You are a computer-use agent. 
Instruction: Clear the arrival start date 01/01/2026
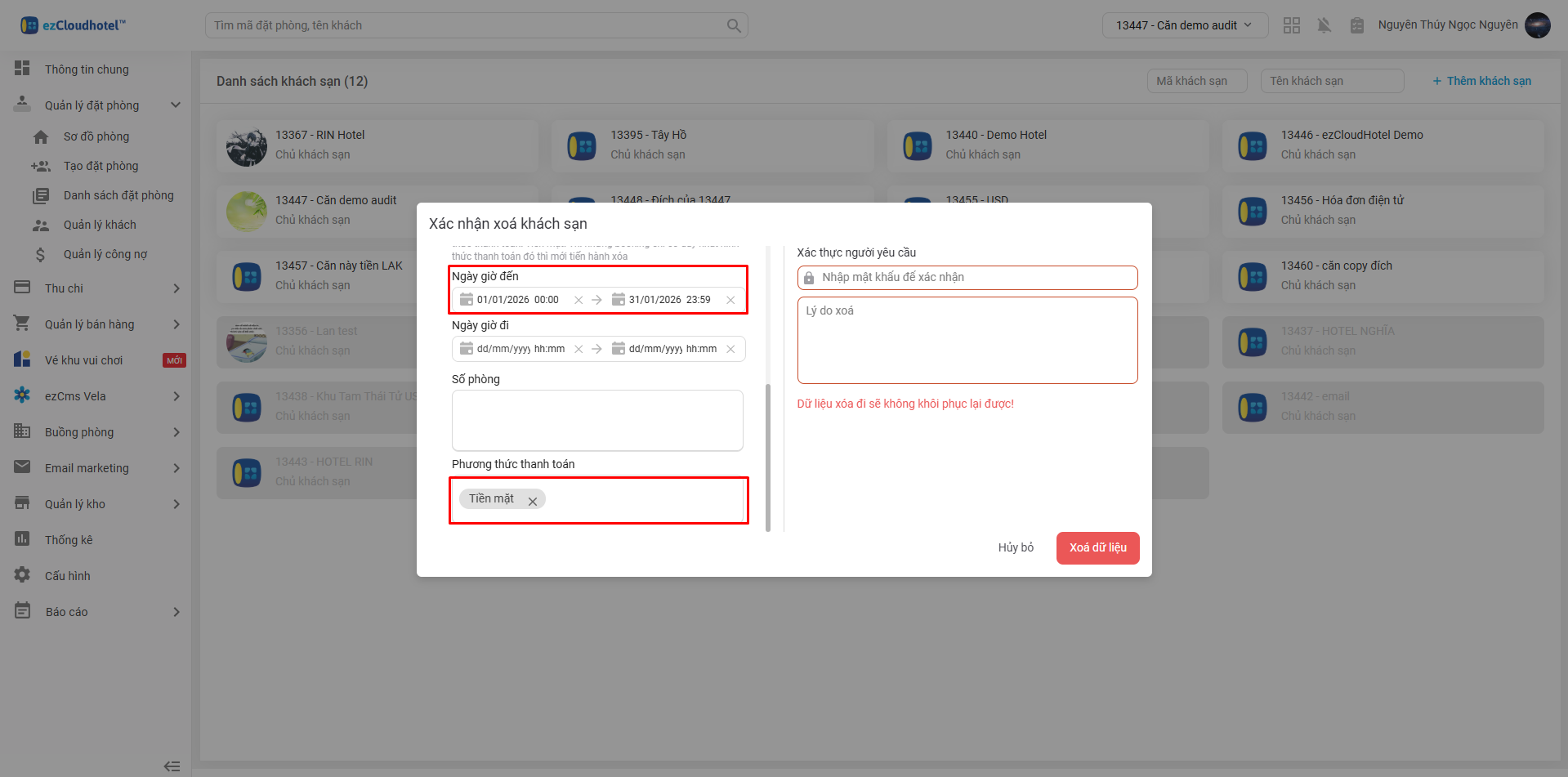point(579,300)
